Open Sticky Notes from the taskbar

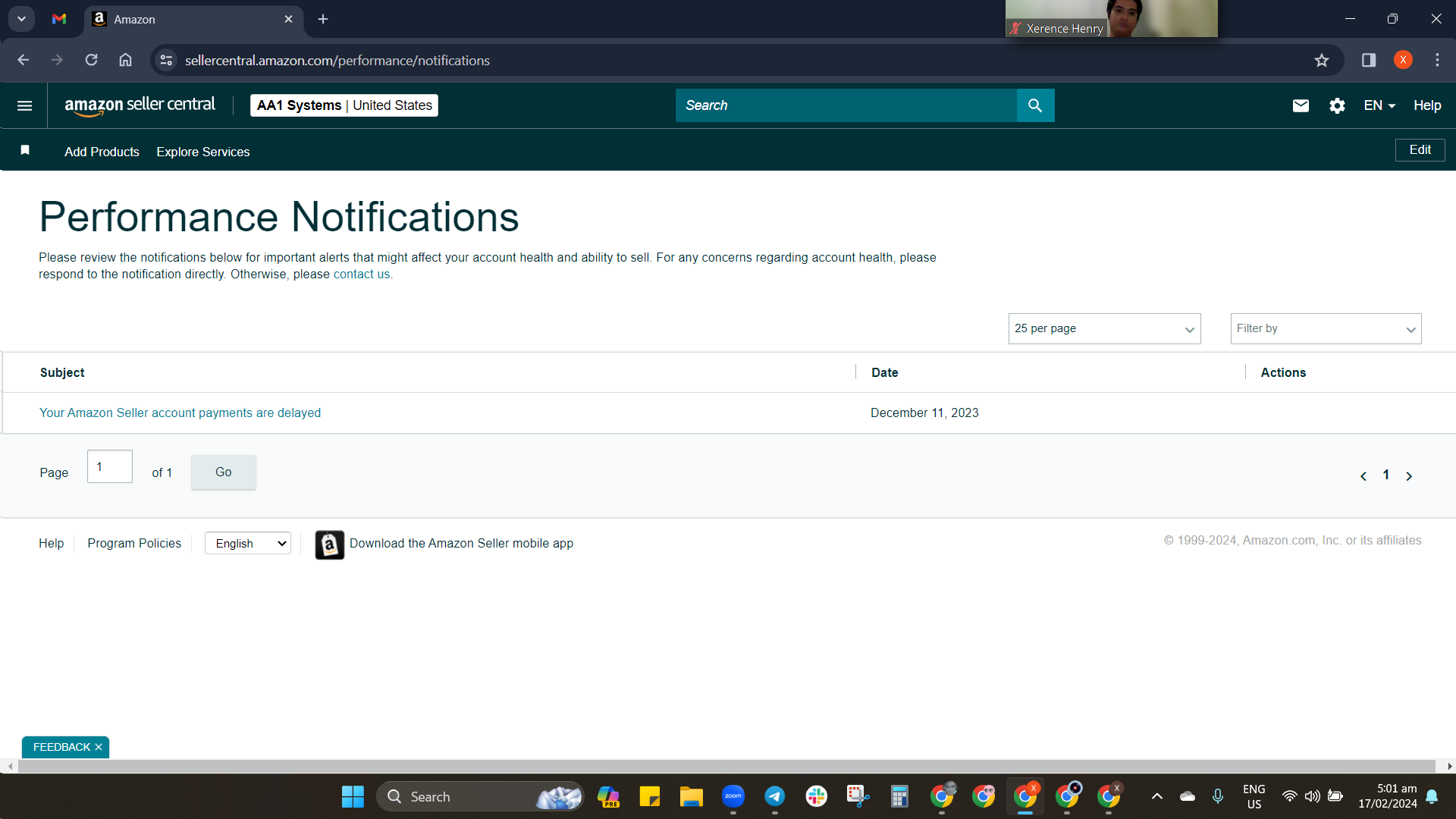[x=650, y=796]
